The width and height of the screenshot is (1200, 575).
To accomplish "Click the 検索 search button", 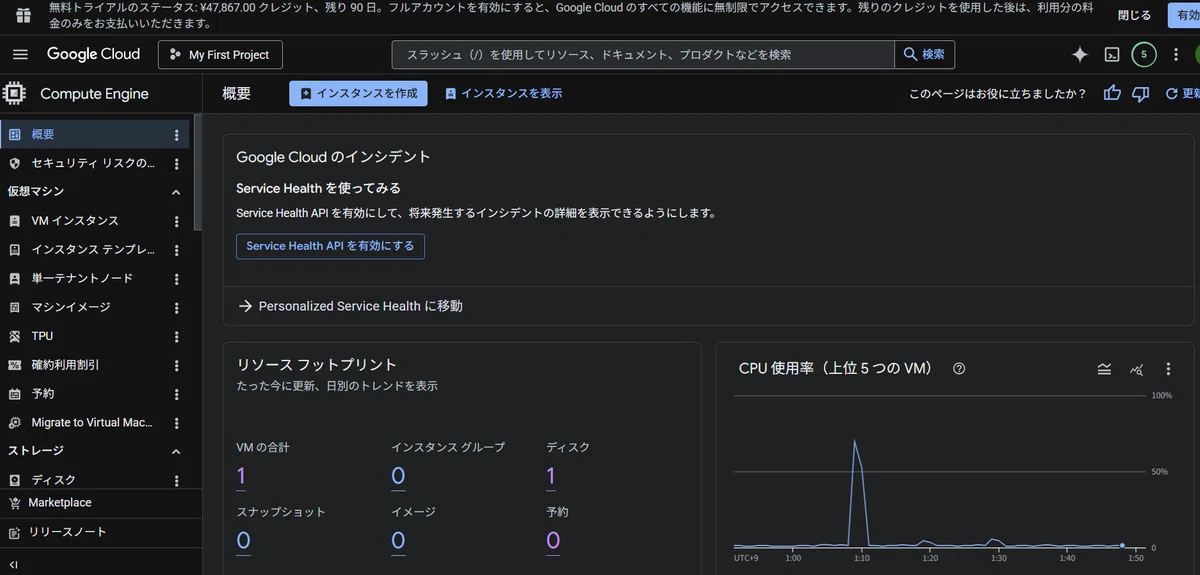I will (924, 54).
